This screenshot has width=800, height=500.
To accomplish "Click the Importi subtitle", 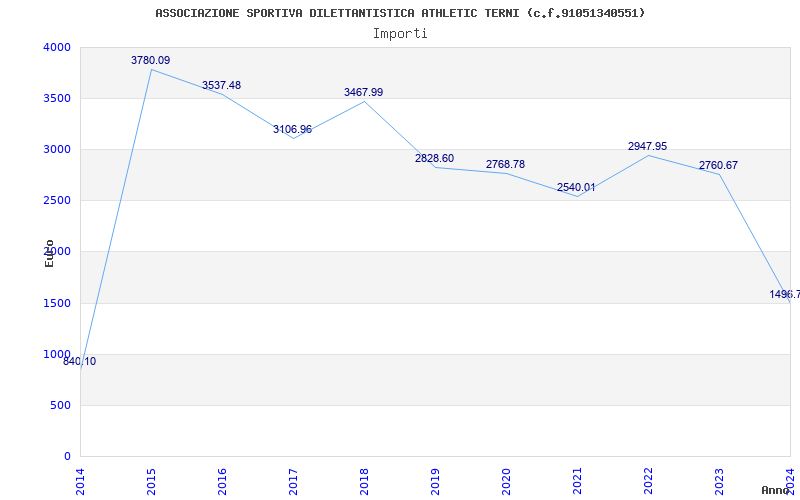I will point(400,34).
